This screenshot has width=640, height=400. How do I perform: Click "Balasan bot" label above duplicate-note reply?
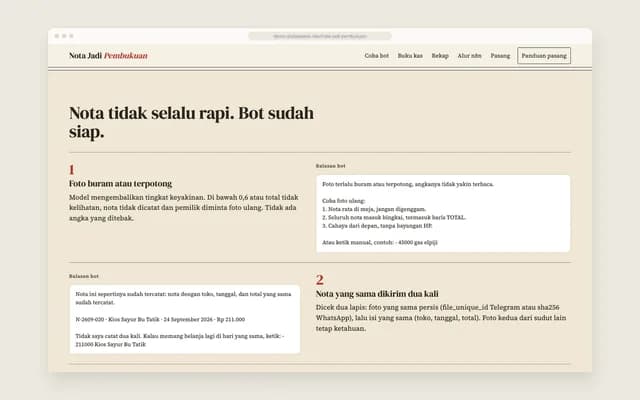tap(84, 276)
